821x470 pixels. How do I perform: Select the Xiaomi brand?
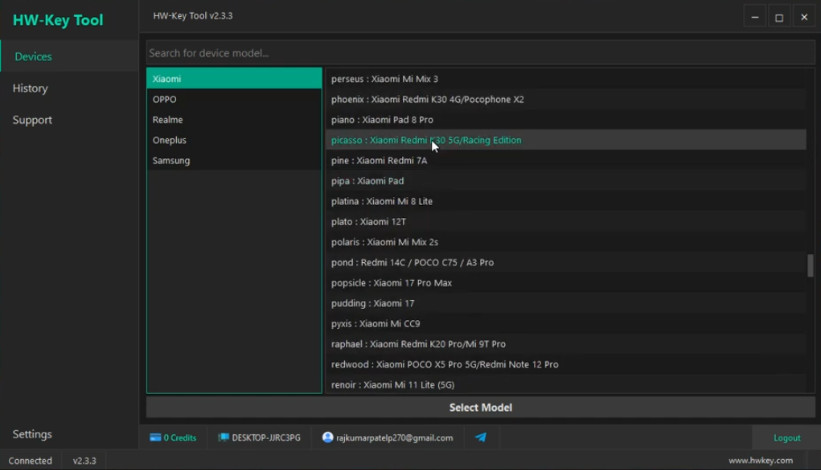coord(234,79)
